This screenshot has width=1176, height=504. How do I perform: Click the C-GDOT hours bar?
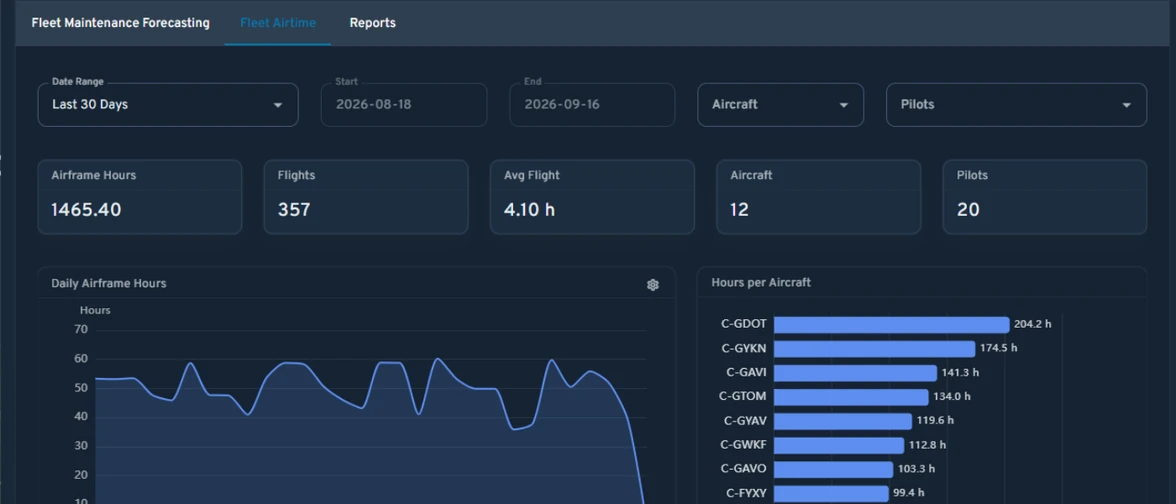click(892, 325)
